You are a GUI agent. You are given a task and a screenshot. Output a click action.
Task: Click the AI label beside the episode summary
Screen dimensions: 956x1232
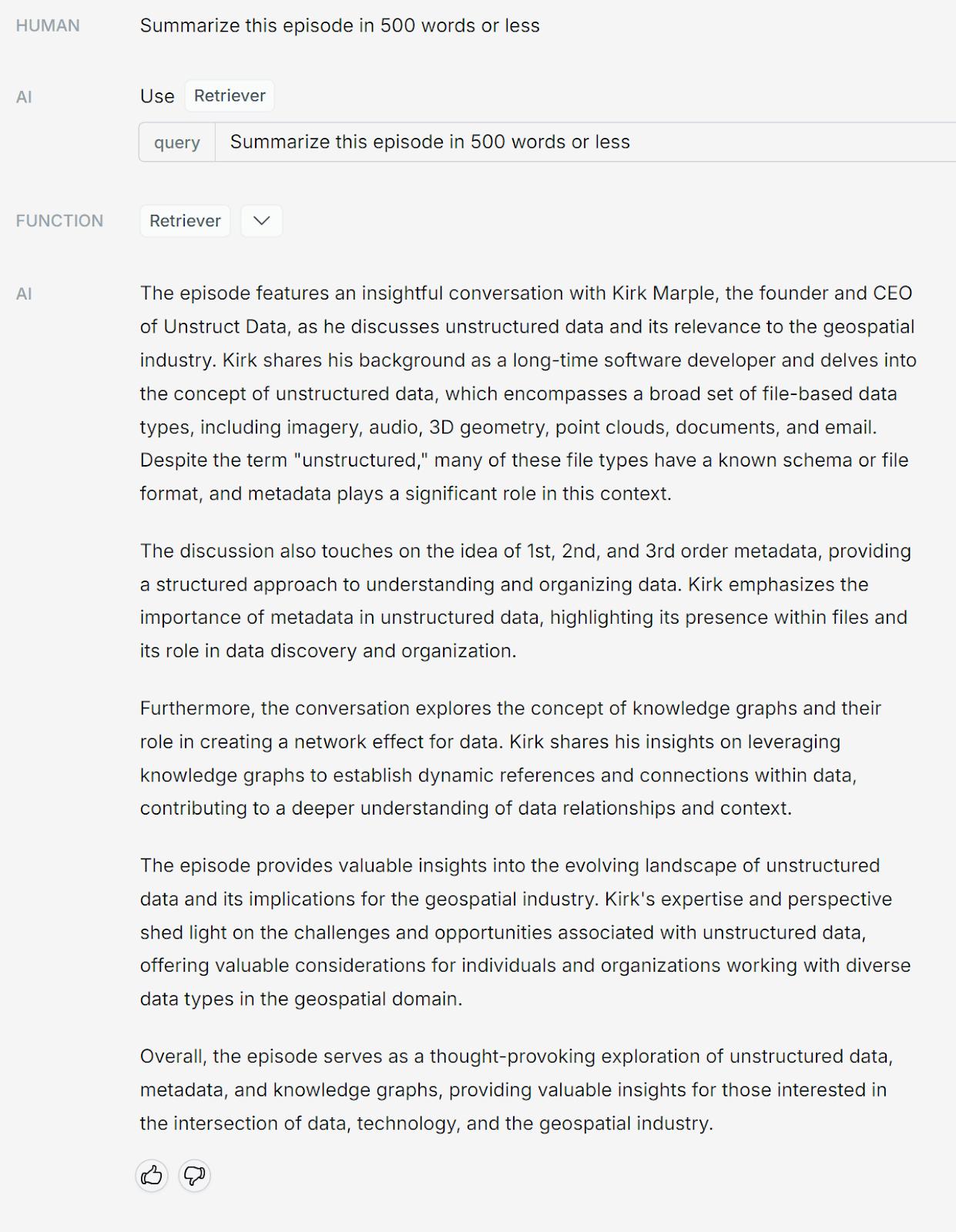[x=24, y=293]
